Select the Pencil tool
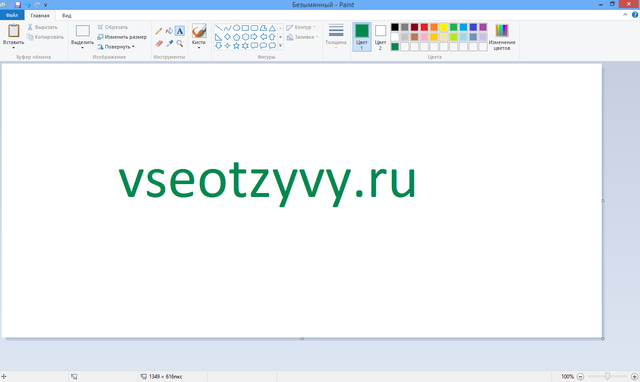 pyautogui.click(x=159, y=31)
